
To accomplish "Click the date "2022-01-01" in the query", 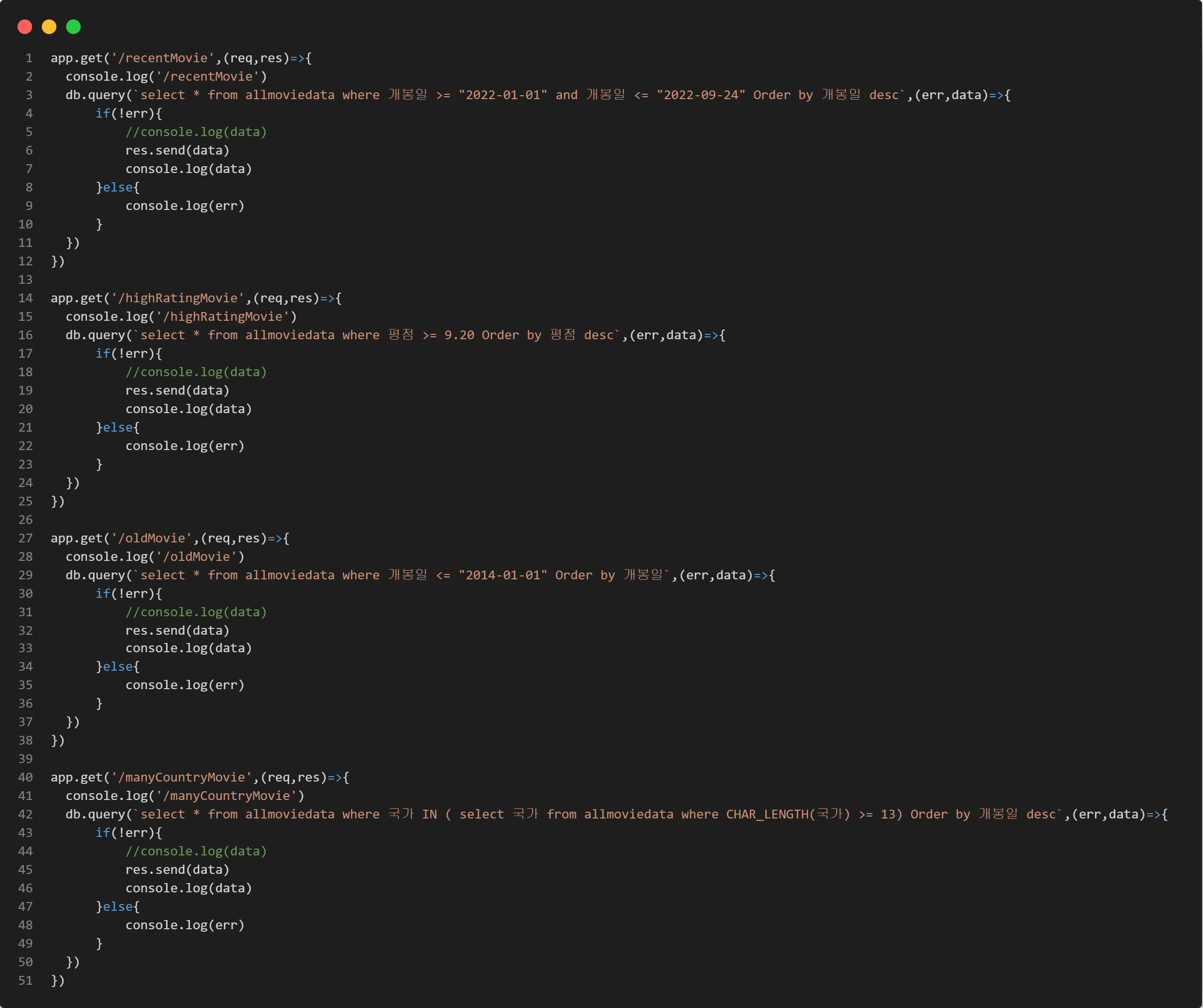I will (503, 95).
